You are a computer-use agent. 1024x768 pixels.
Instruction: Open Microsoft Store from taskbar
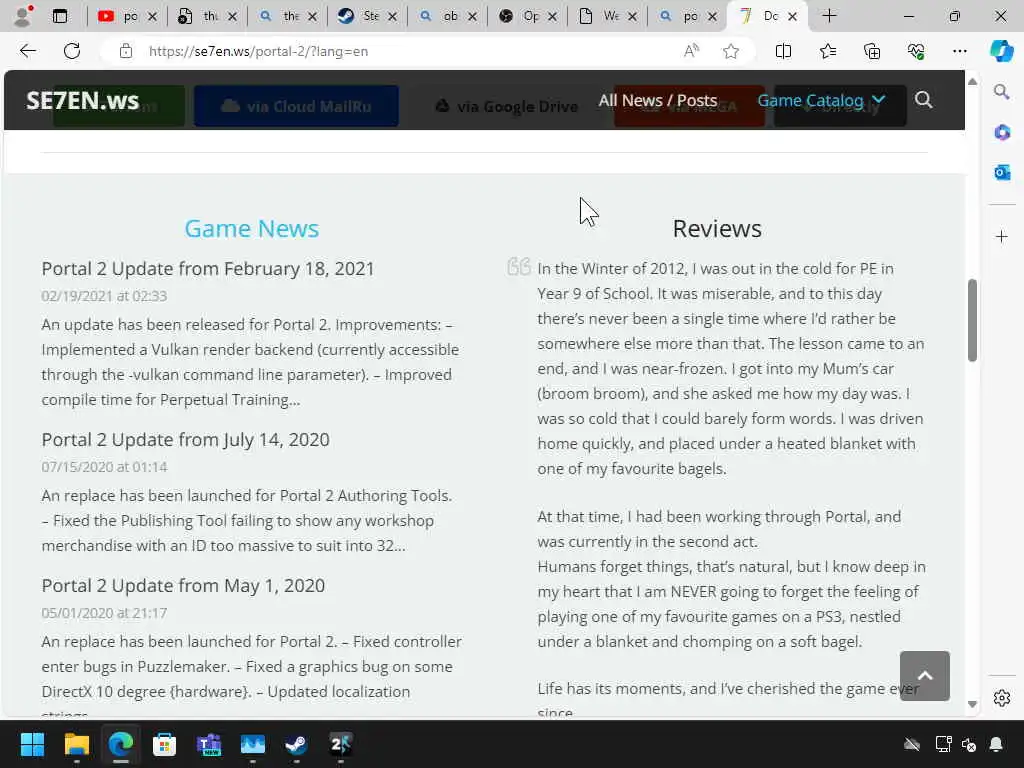coord(164,744)
